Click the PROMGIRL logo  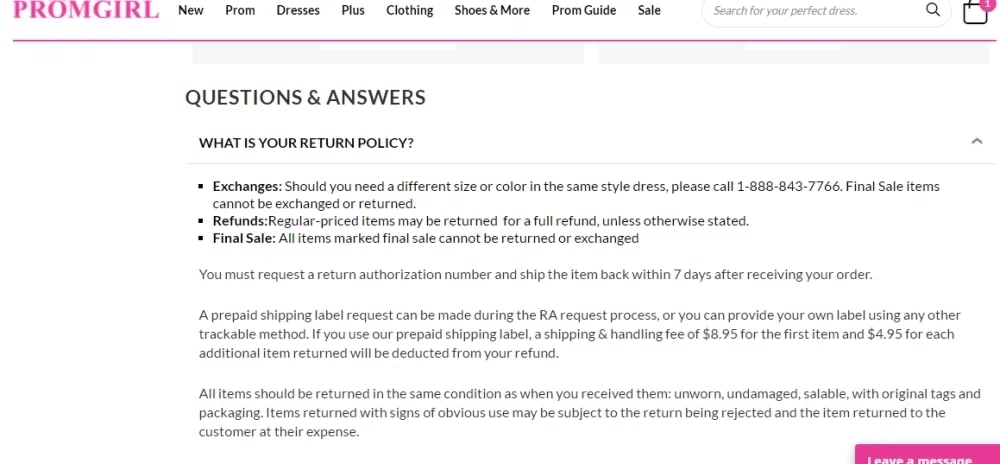(x=86, y=11)
